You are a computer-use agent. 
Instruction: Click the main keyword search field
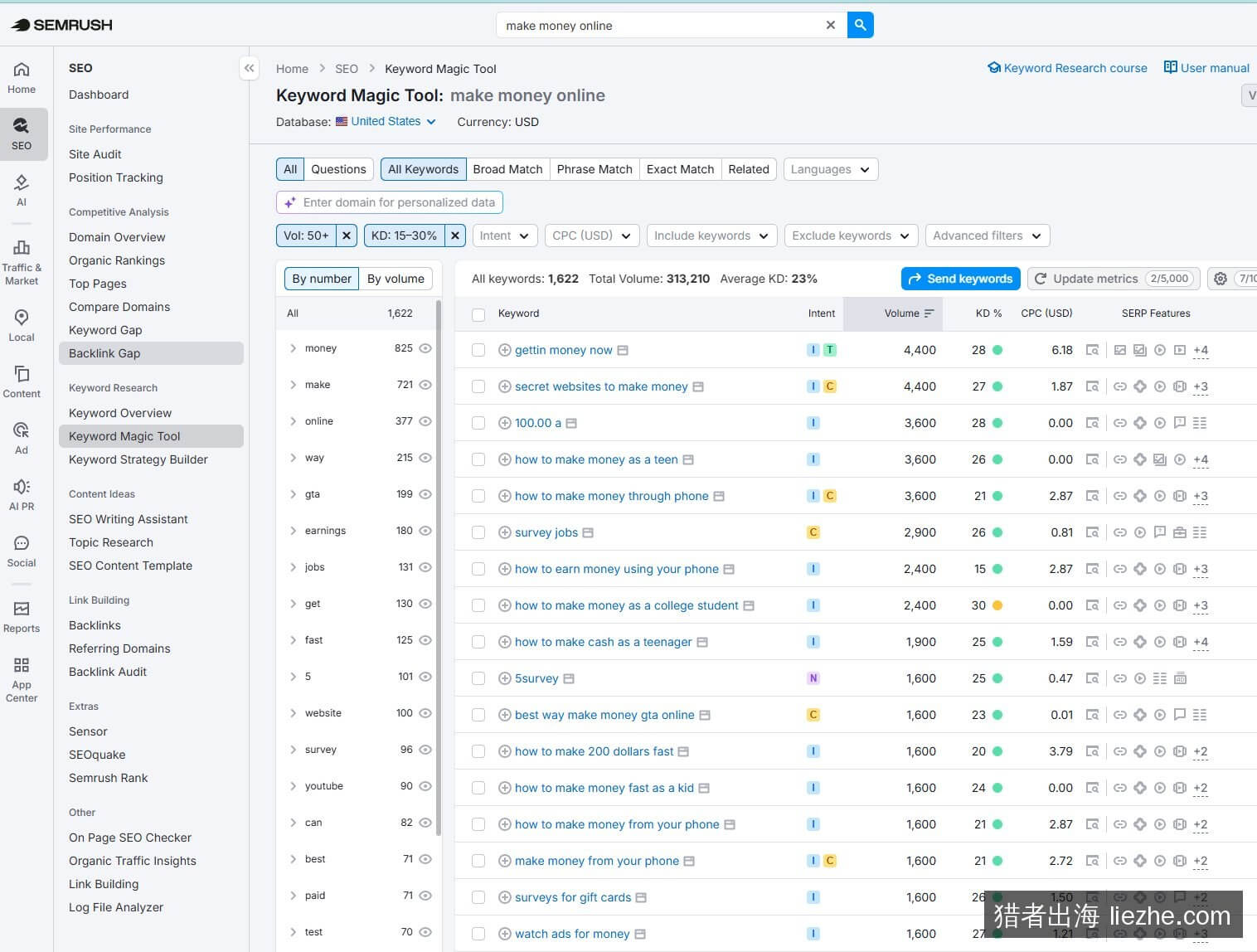(659, 25)
